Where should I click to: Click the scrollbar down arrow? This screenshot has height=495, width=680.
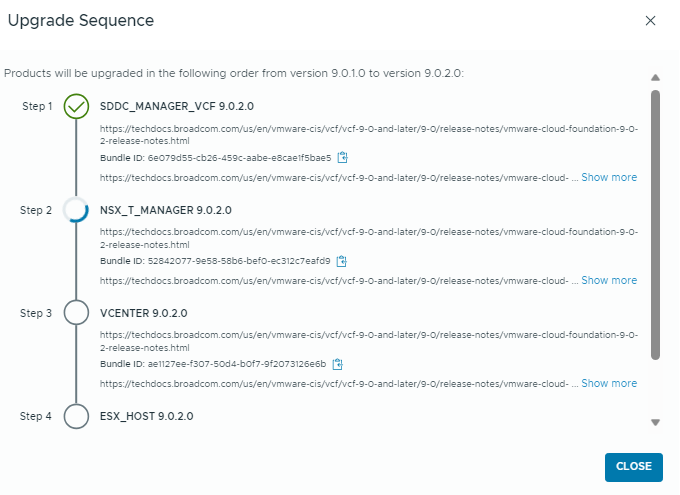click(x=656, y=422)
